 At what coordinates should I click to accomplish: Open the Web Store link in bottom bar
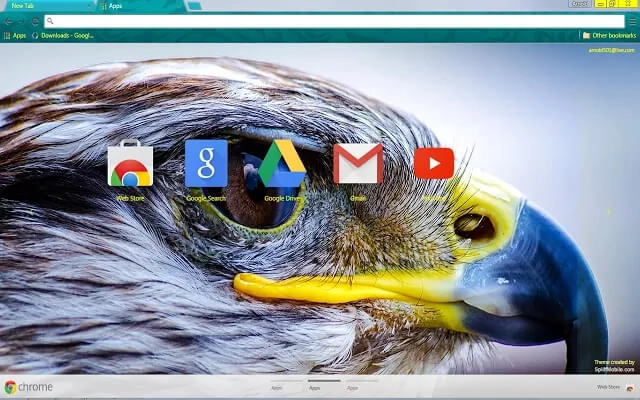click(616, 387)
